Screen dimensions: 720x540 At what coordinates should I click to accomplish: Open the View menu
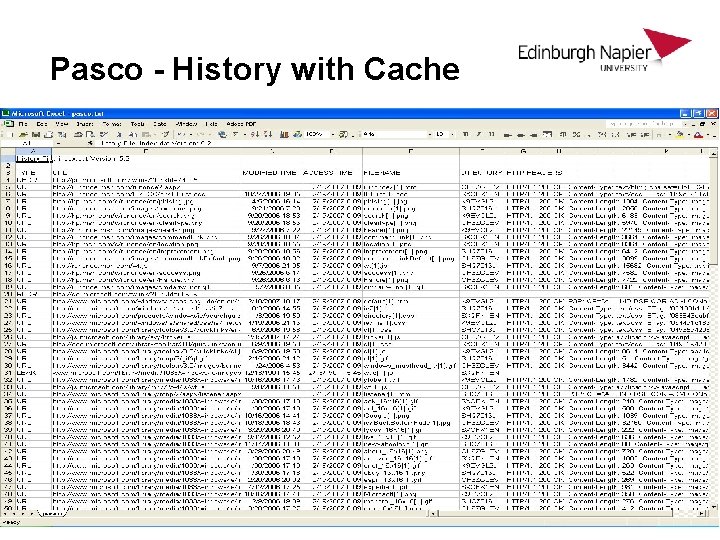point(62,124)
